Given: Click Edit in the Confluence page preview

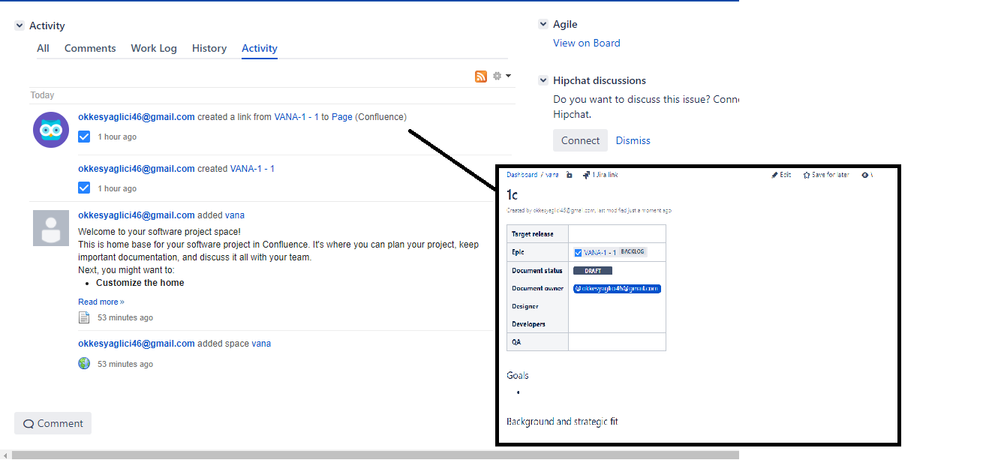Looking at the screenshot, I should (x=781, y=175).
